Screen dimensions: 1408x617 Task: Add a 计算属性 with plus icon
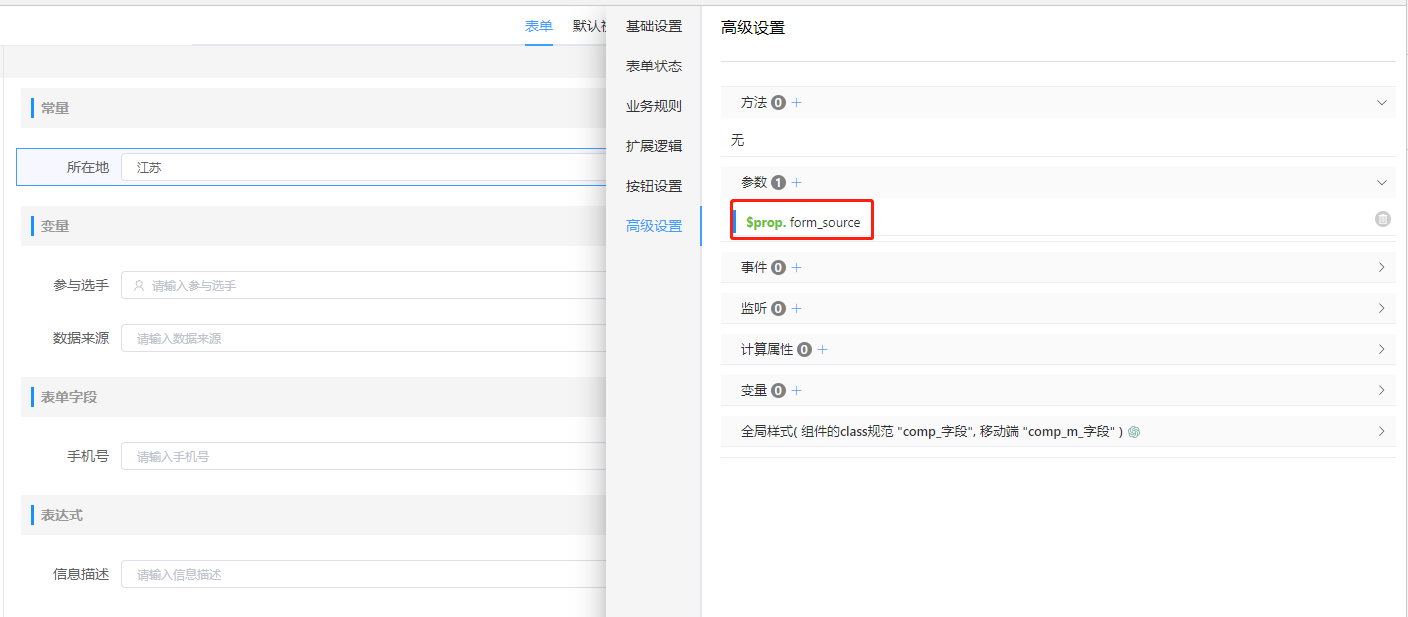click(x=823, y=350)
